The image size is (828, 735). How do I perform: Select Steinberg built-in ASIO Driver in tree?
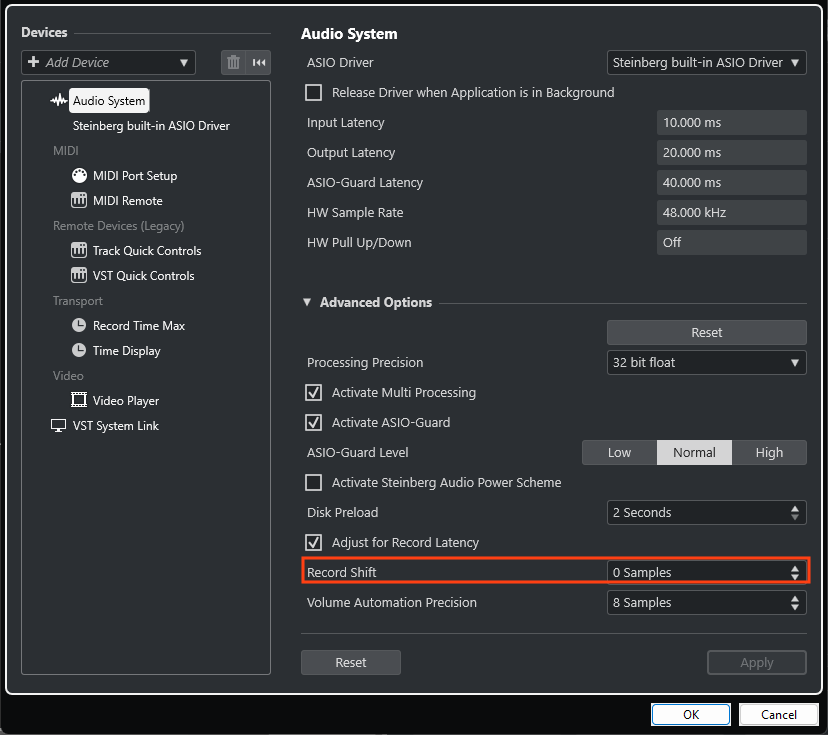tap(151, 126)
